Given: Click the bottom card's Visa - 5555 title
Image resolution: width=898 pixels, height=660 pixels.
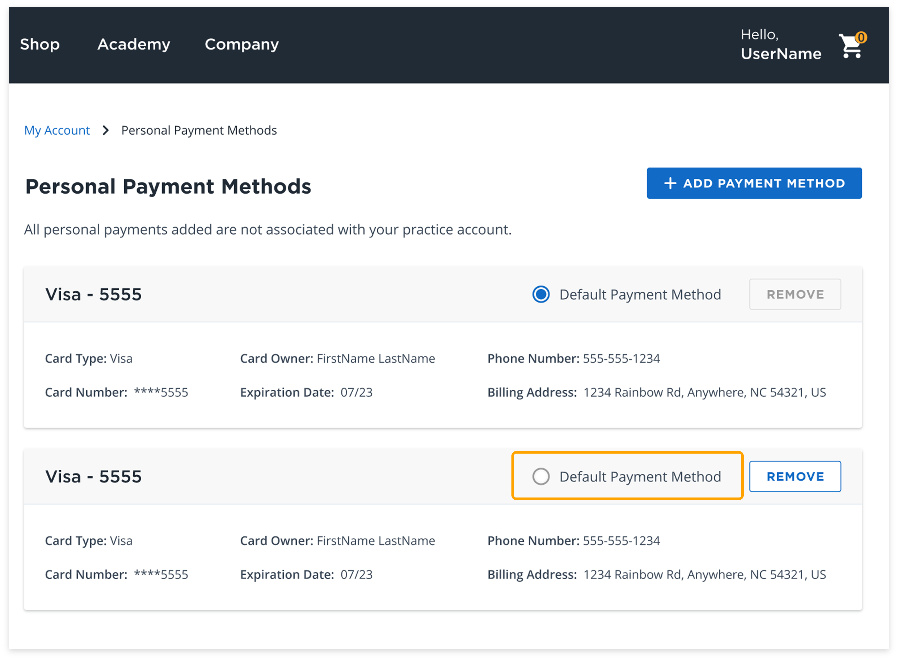Looking at the screenshot, I should (94, 477).
